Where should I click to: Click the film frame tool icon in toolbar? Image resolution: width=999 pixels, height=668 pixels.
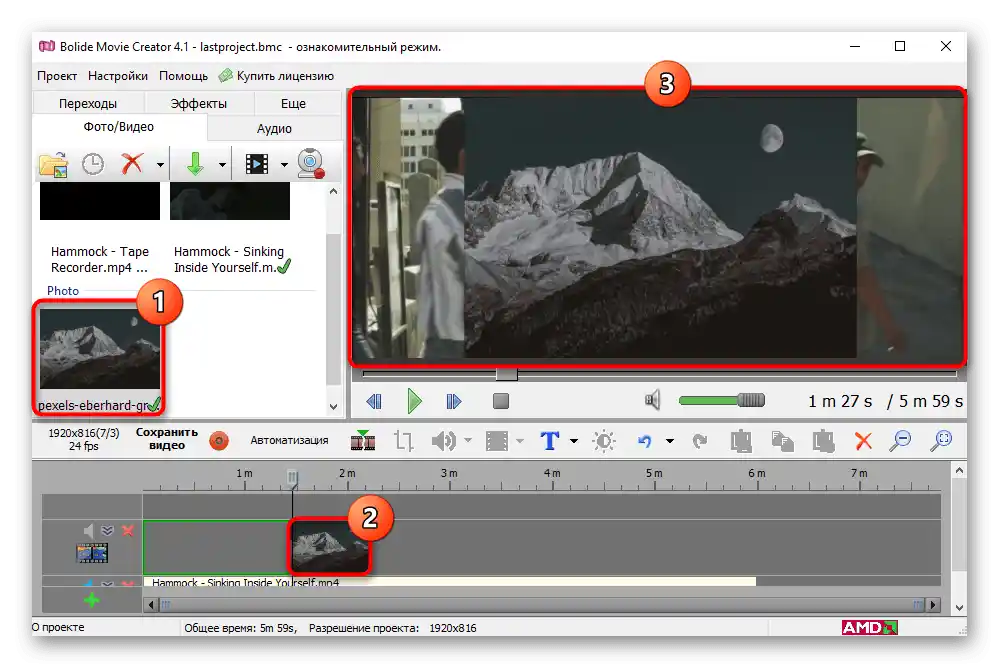497,440
